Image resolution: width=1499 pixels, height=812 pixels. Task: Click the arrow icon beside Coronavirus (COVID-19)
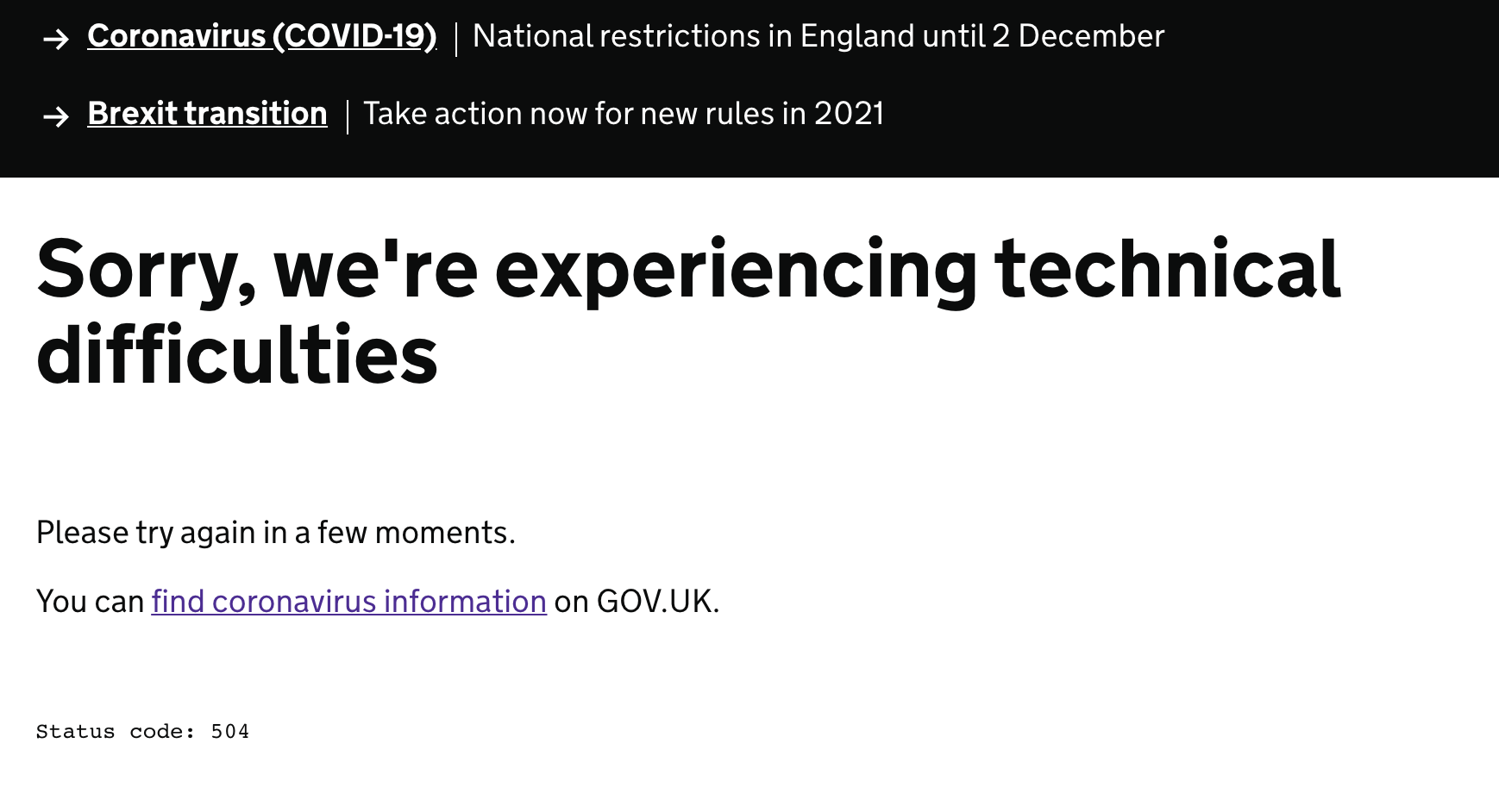click(56, 39)
